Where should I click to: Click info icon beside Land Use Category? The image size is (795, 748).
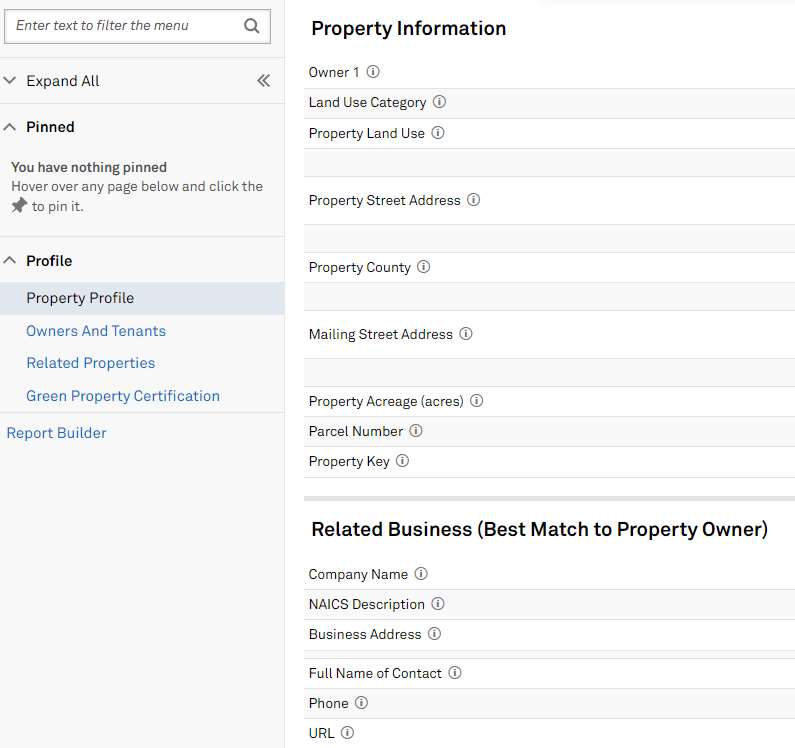click(439, 102)
